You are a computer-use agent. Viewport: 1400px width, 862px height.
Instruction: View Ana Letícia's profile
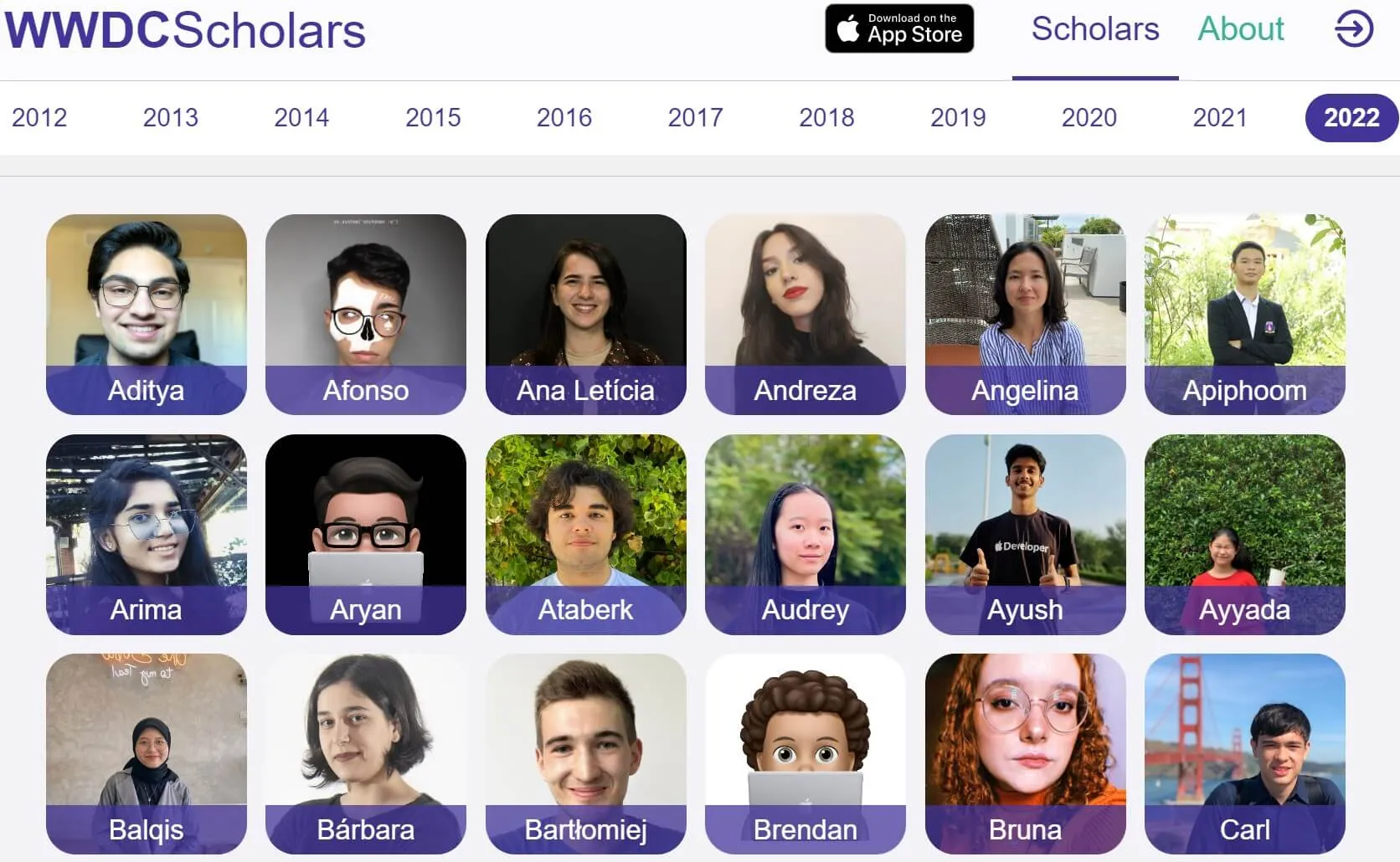[586, 315]
